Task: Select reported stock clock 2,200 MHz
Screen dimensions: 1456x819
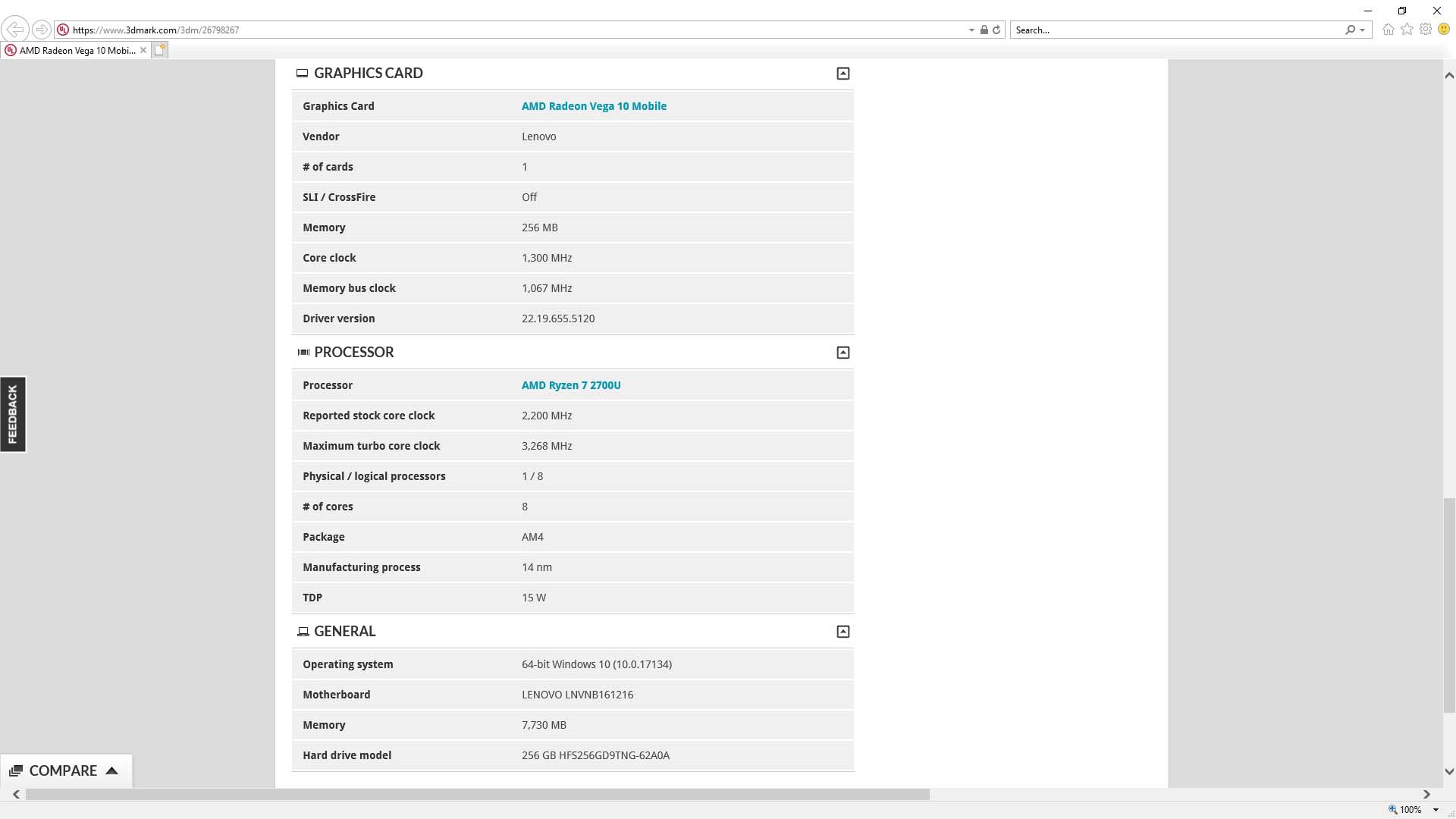Action: [547, 416]
